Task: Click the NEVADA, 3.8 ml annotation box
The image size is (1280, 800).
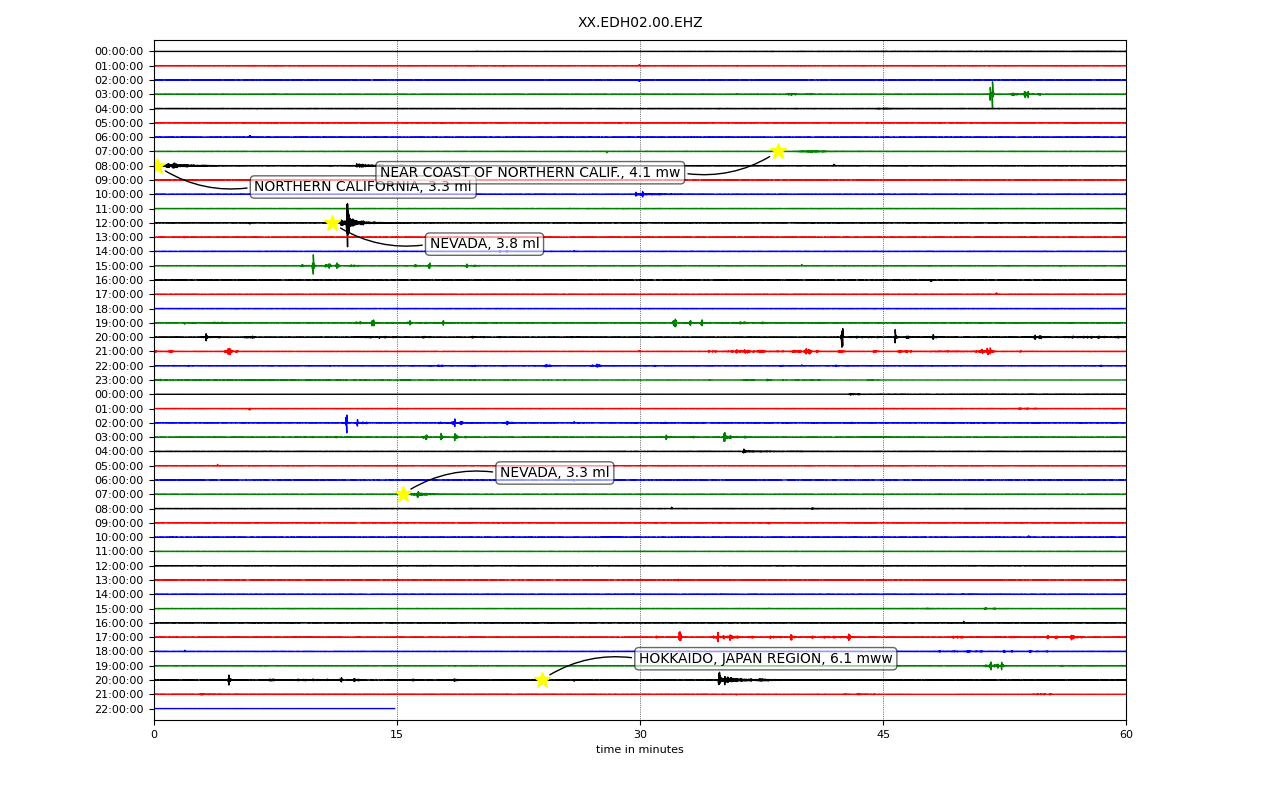Action: click(x=484, y=244)
